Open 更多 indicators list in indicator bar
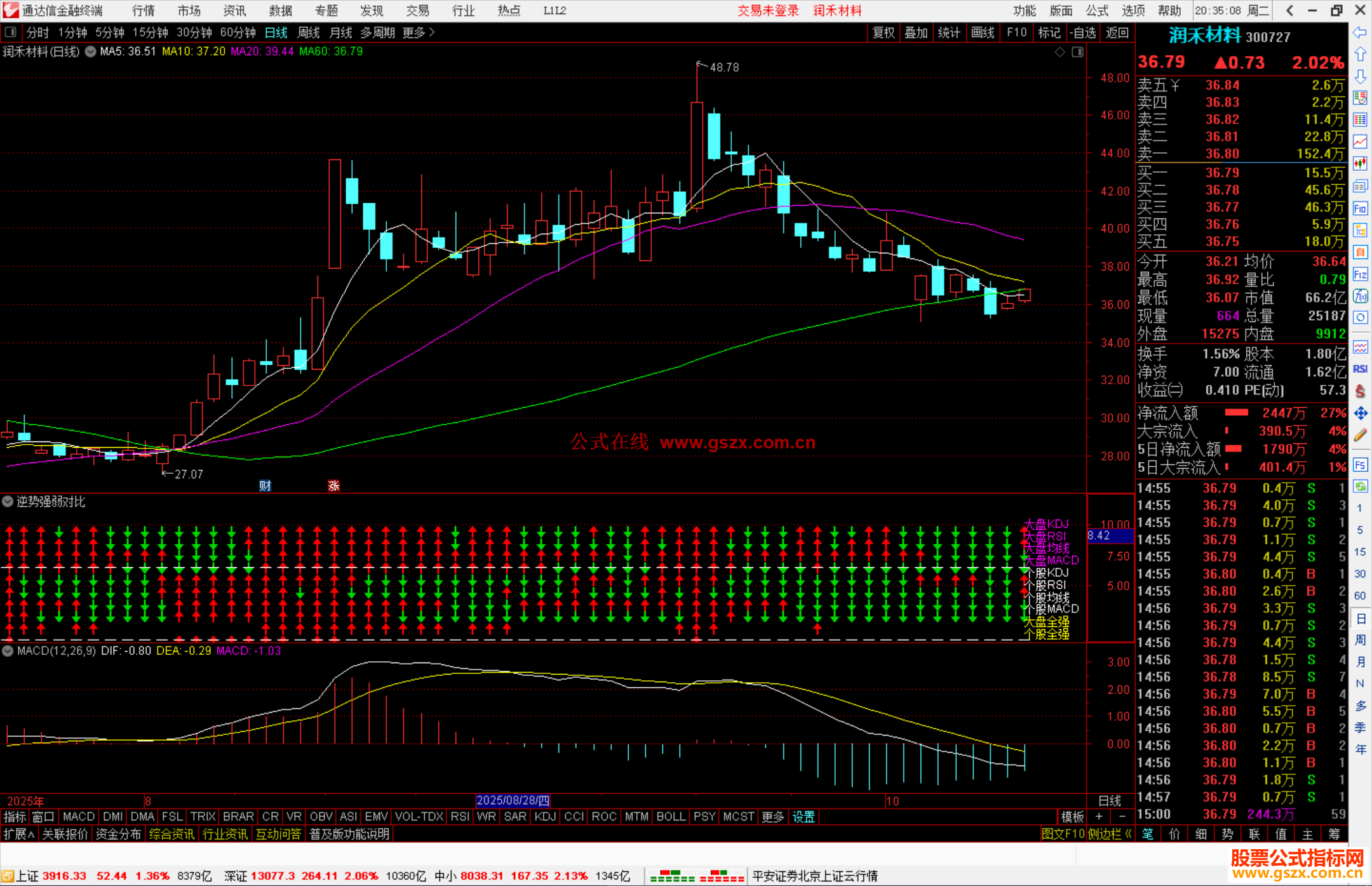The width and height of the screenshot is (1372, 886). 772,817
